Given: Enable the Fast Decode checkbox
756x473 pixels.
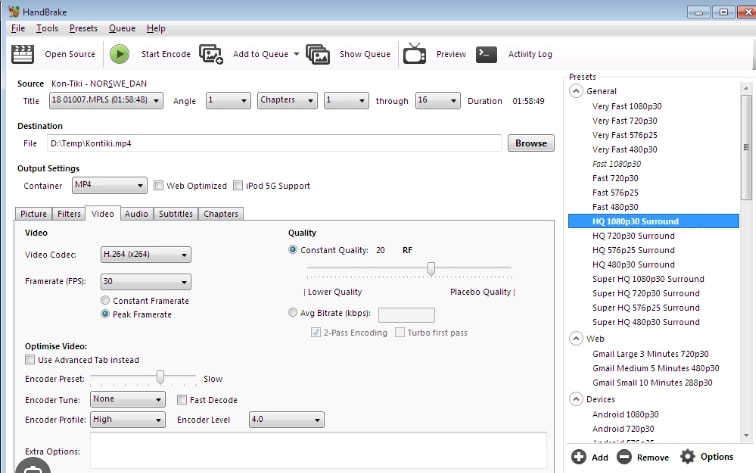Looking at the screenshot, I should point(182,400).
